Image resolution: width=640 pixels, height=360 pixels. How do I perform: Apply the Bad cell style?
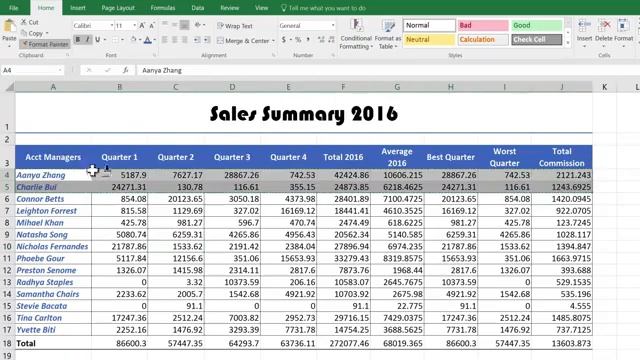pos(483,25)
